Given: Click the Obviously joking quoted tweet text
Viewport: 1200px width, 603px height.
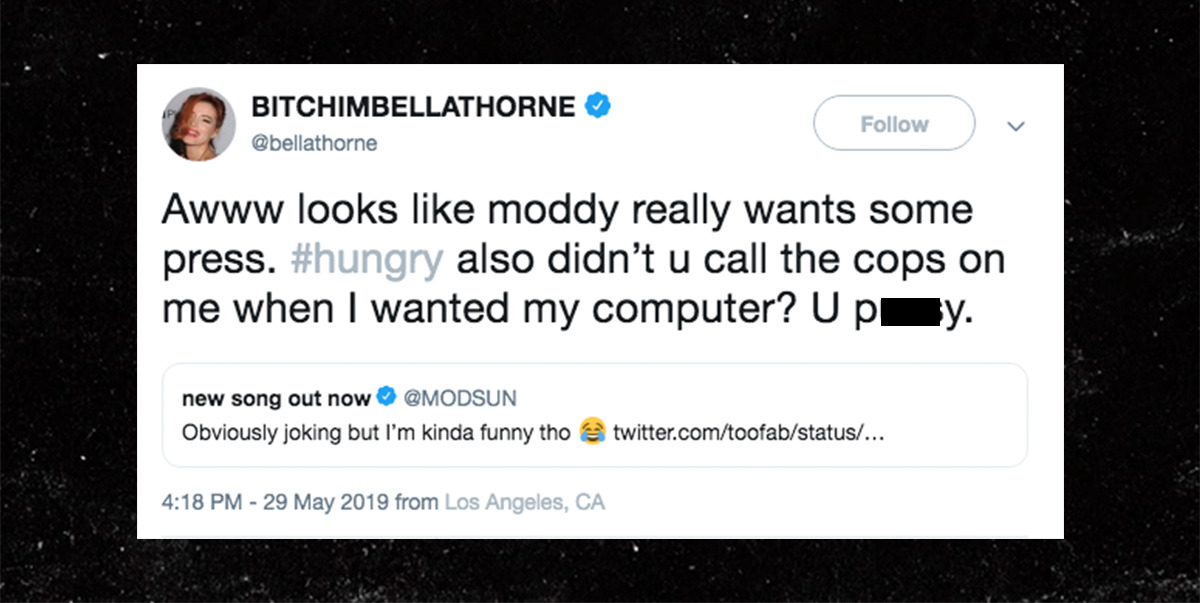Looking at the screenshot, I should [376, 434].
